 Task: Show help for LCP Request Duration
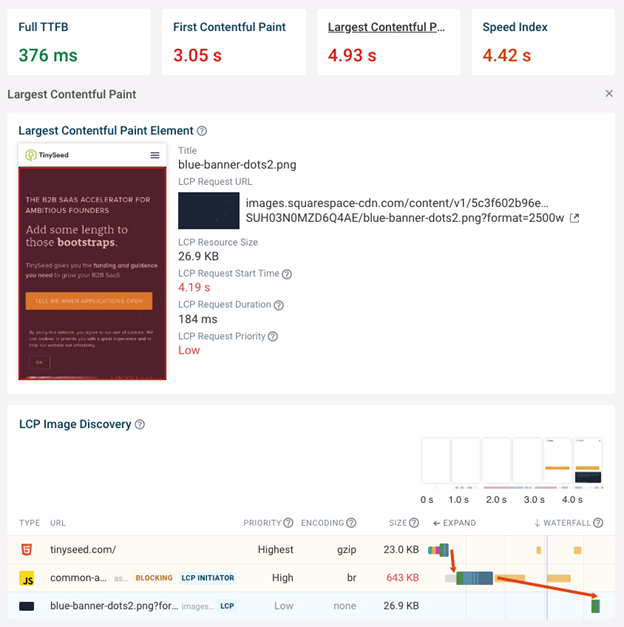[x=279, y=305]
